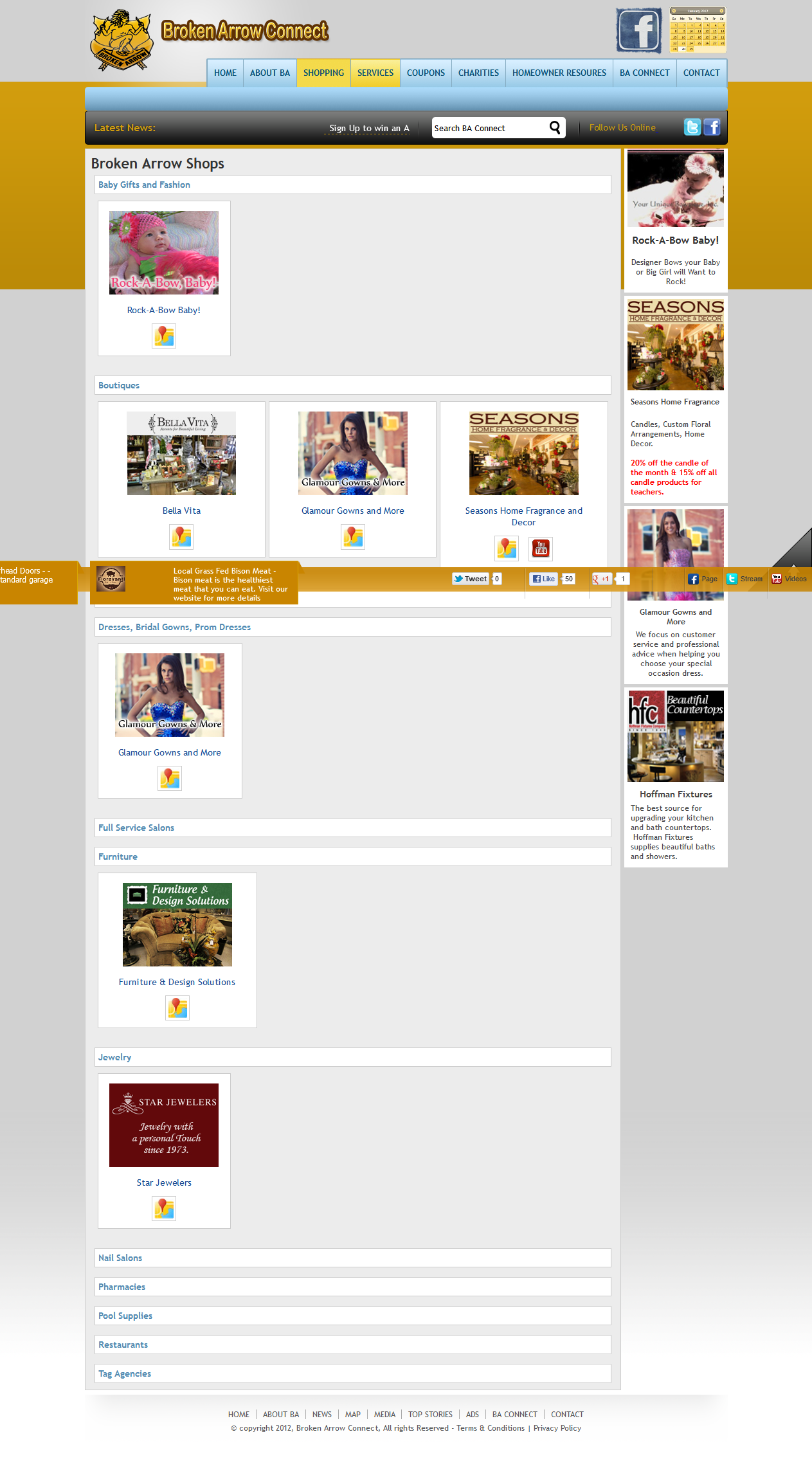Toggle Dresses, Bridal Gowns, Prom Dresses section

tap(353, 627)
